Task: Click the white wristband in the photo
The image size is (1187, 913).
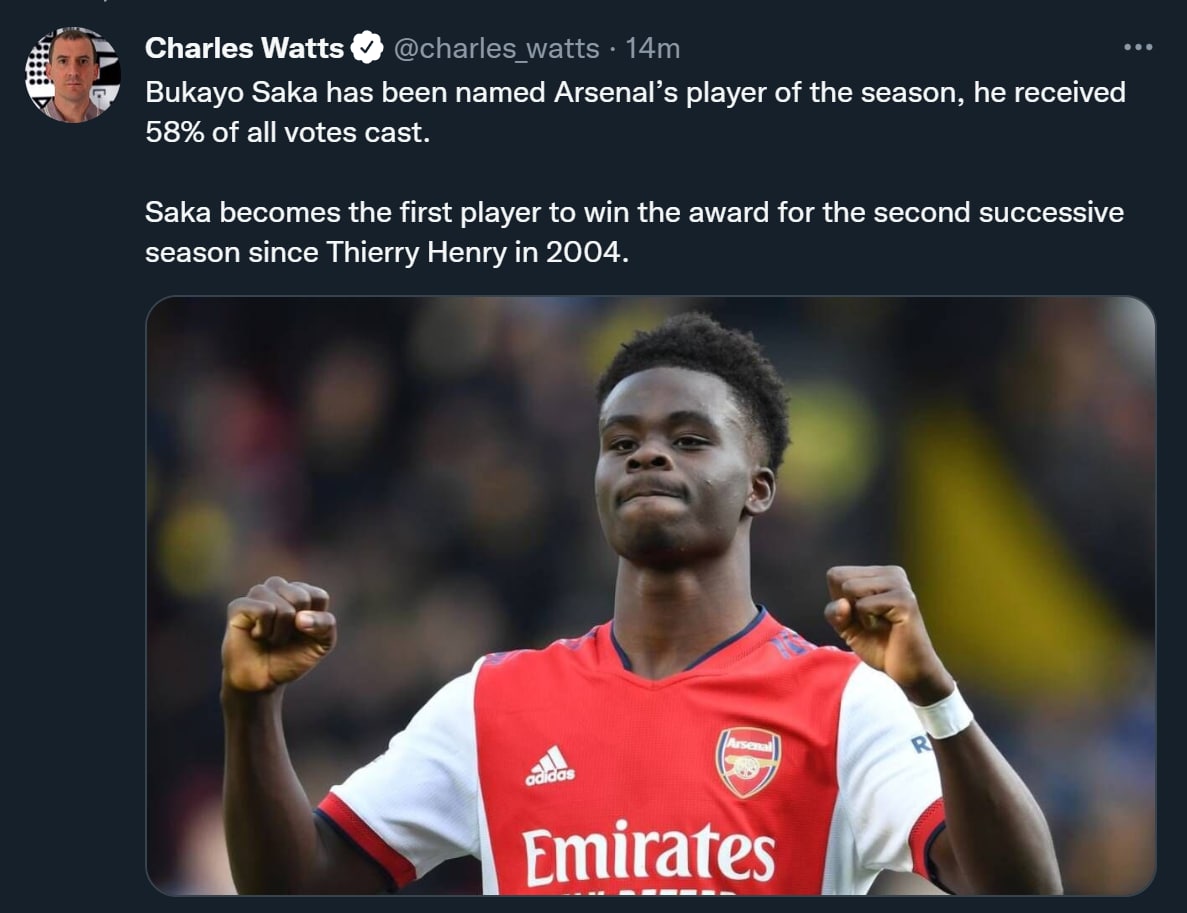Action: pyautogui.click(x=942, y=712)
